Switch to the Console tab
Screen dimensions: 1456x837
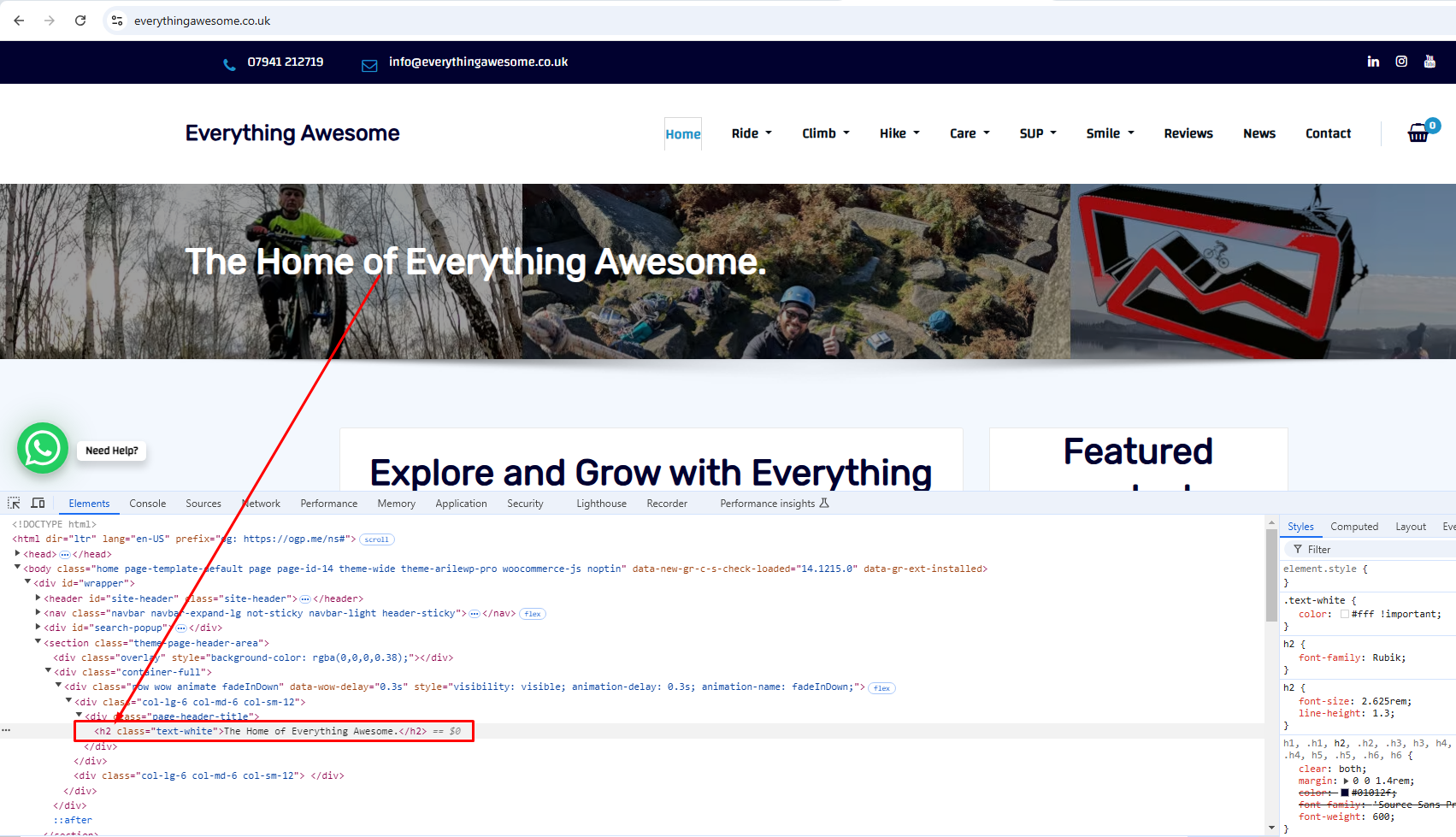147,504
